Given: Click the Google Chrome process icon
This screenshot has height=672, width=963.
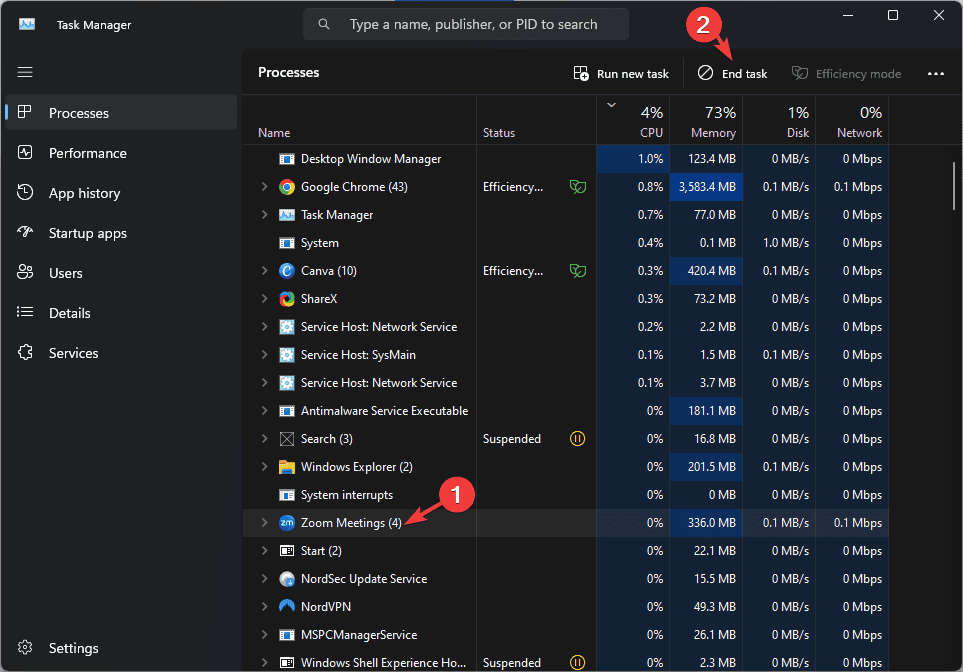Looking at the screenshot, I should click(287, 187).
